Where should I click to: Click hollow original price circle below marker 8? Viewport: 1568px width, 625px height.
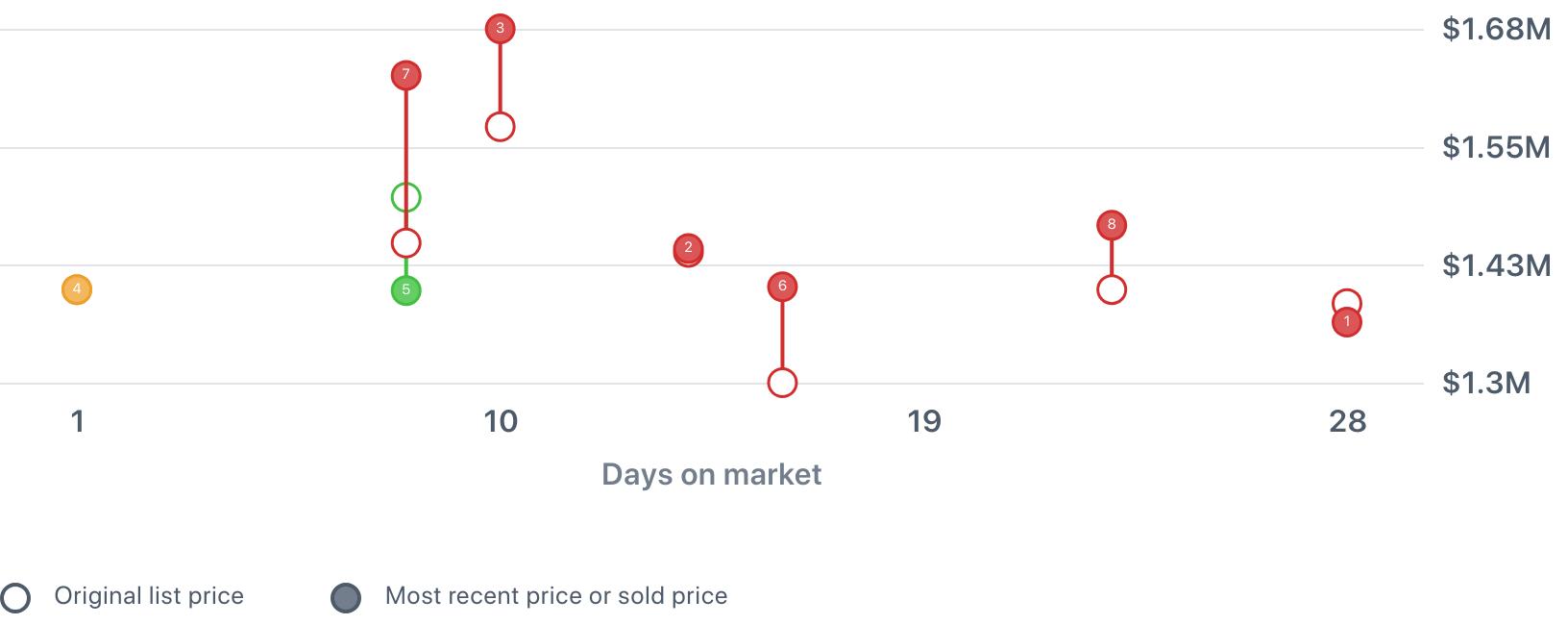point(1112,289)
